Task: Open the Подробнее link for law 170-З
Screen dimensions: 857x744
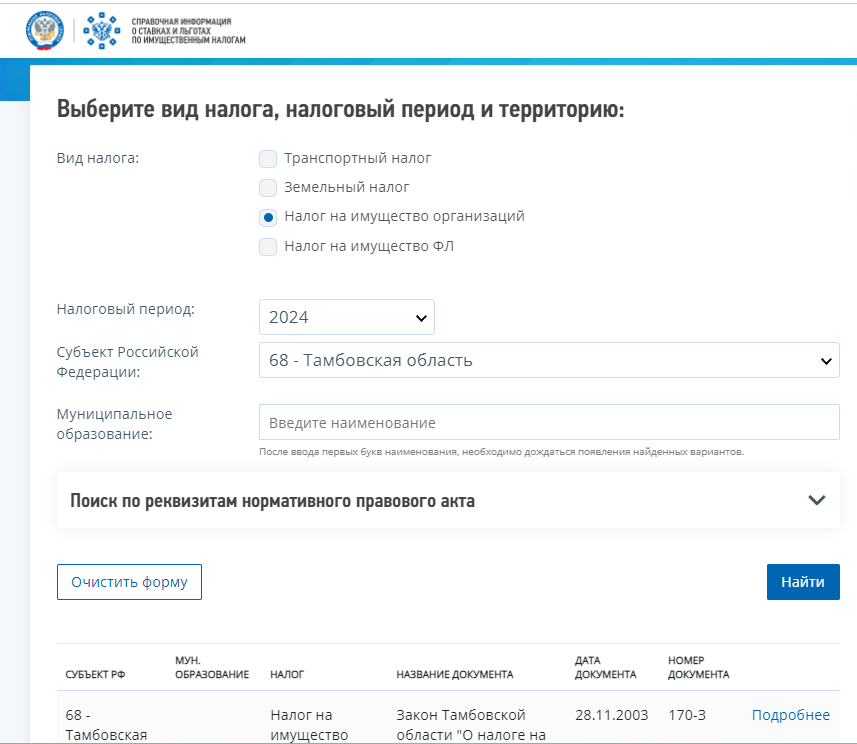Action: [790, 715]
